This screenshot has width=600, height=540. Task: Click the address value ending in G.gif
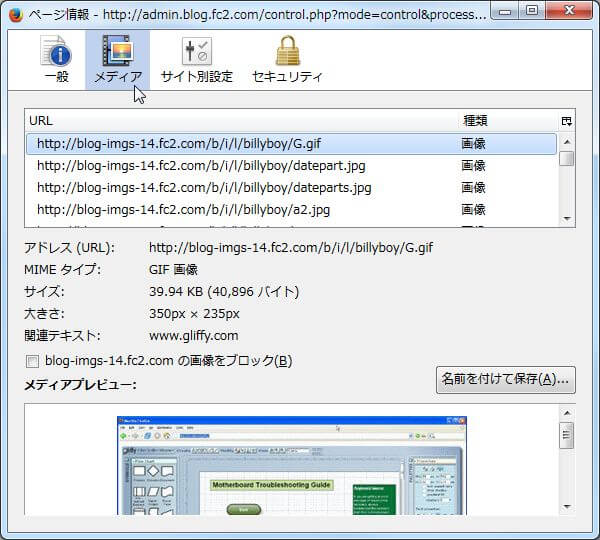coord(291,248)
